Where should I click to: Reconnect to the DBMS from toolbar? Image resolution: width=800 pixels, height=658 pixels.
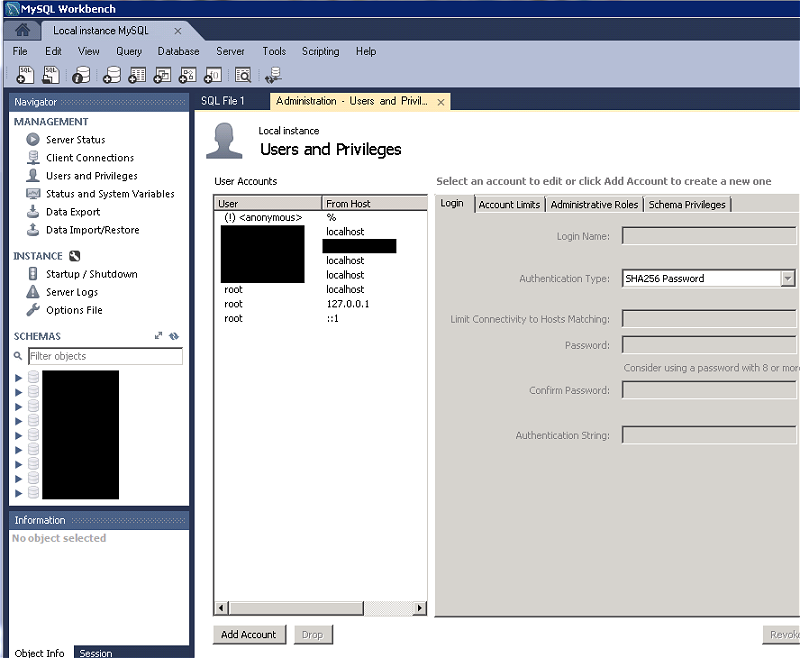click(273, 75)
